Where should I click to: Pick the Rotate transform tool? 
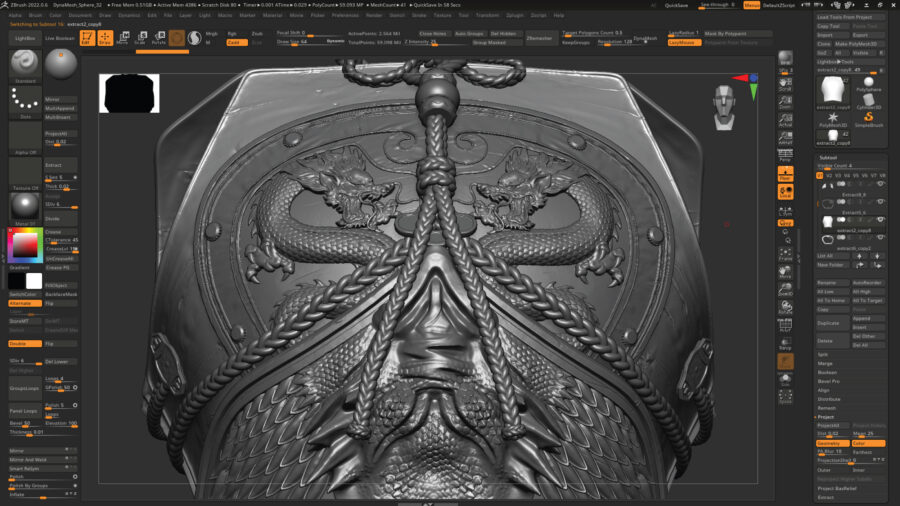[158, 39]
